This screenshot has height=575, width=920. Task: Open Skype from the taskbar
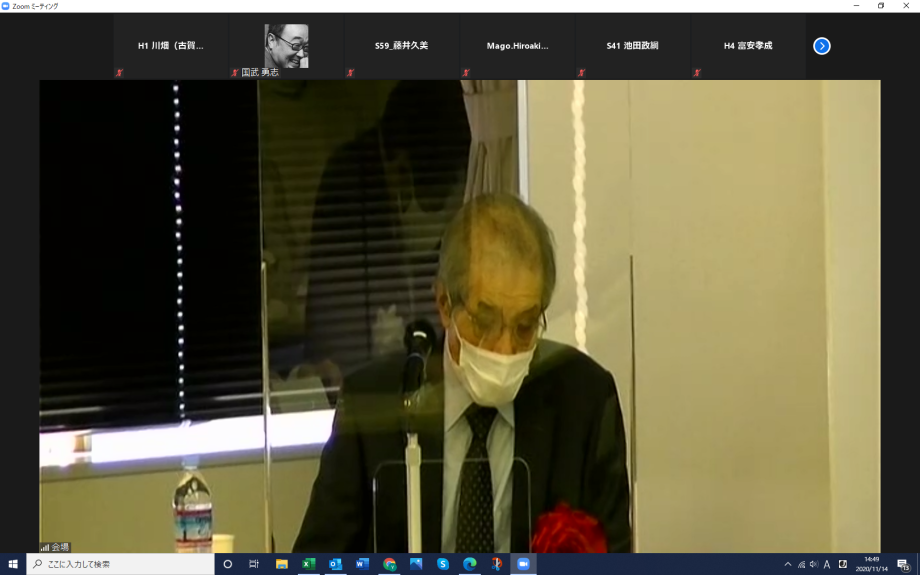pyautogui.click(x=443, y=564)
